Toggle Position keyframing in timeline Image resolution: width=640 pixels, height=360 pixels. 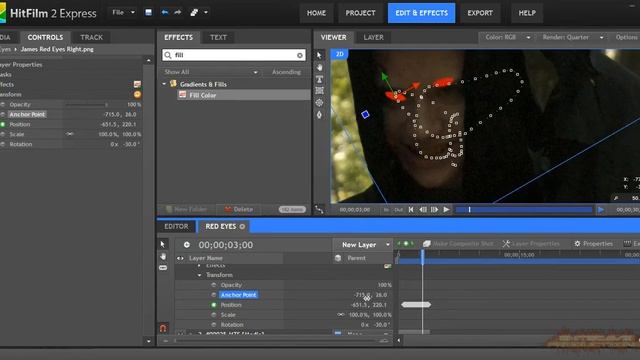pos(213,305)
